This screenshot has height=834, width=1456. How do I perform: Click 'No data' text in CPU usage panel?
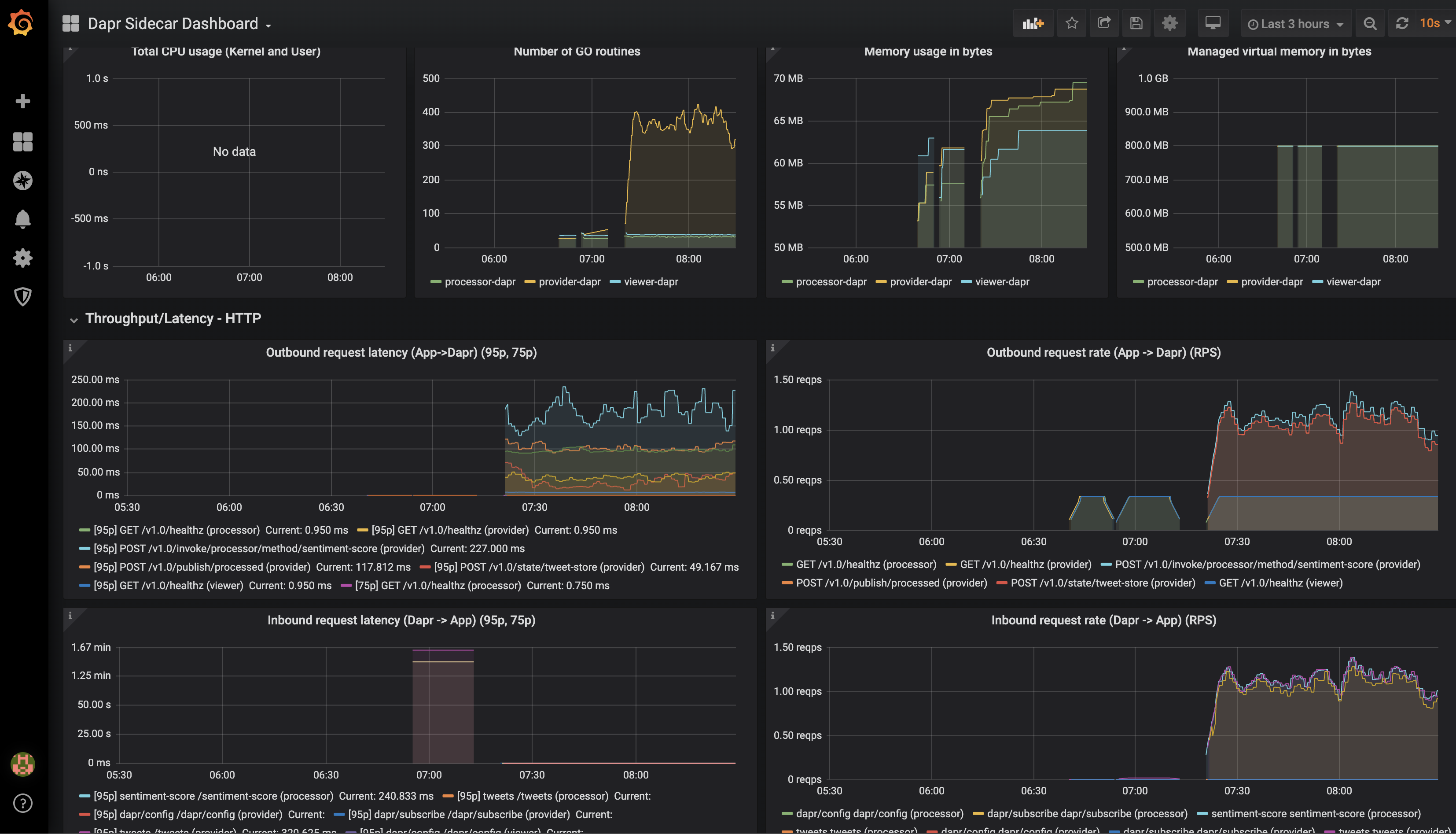pyautogui.click(x=234, y=152)
